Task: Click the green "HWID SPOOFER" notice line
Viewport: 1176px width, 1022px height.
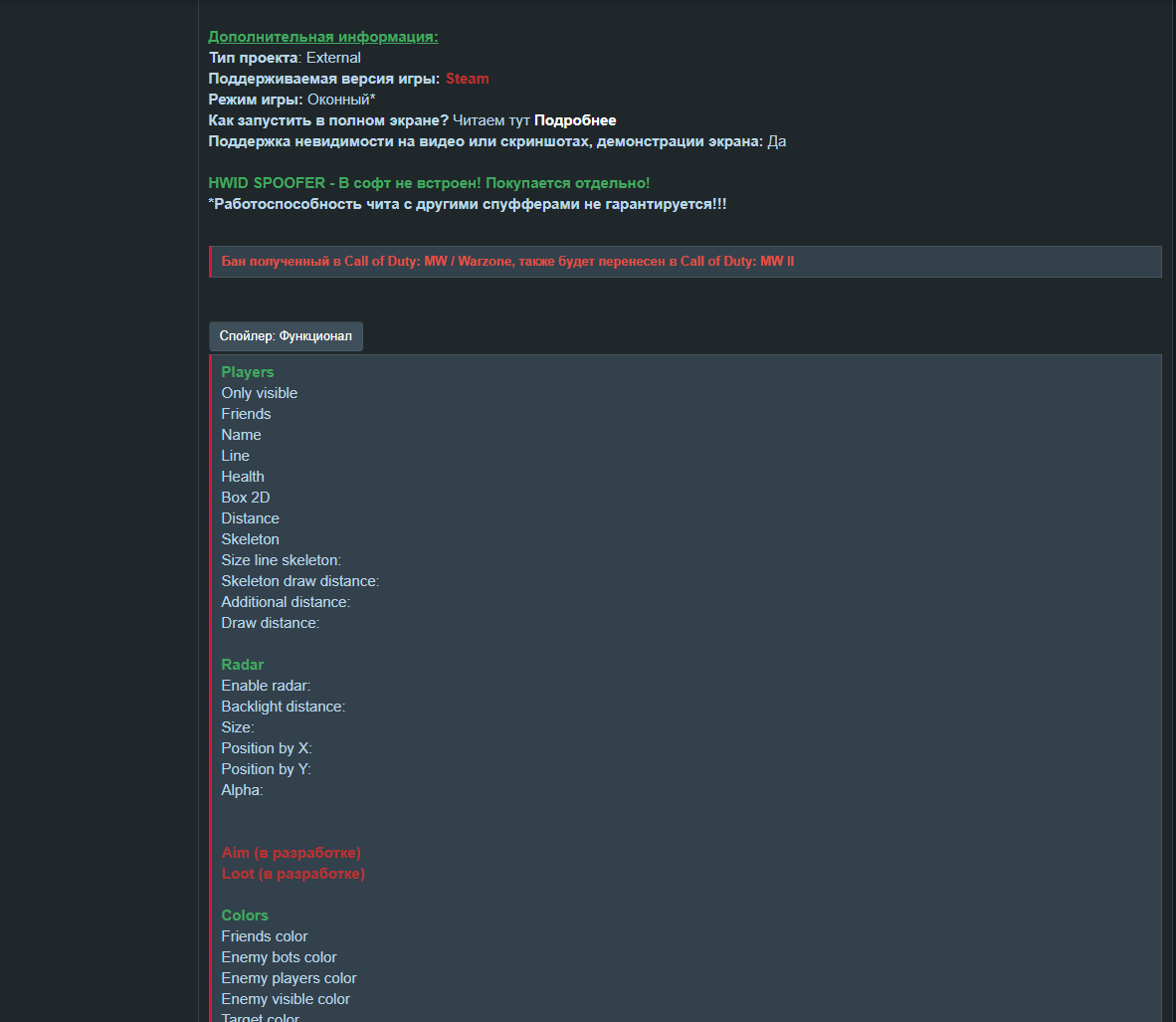Action: [429, 183]
